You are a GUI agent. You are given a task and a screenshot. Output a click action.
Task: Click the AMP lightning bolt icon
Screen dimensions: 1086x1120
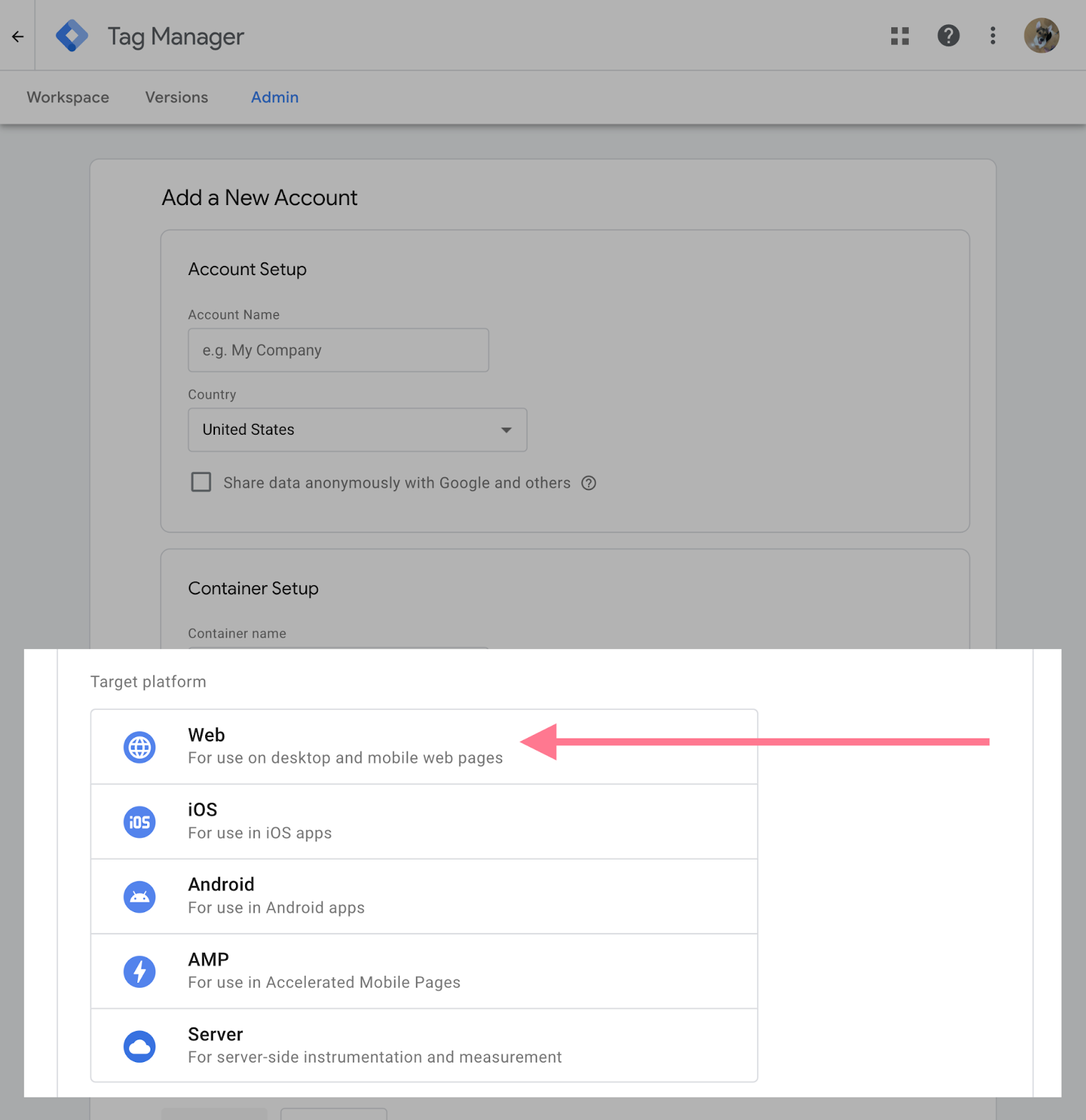coord(139,972)
